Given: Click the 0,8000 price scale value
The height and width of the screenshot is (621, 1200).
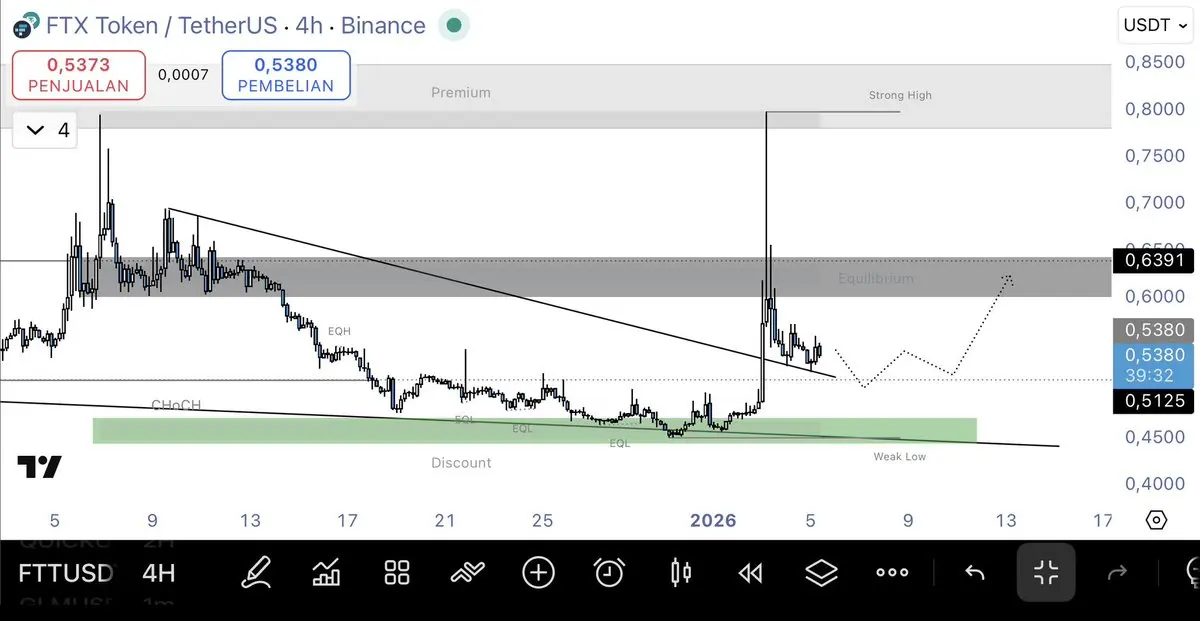Looking at the screenshot, I should tap(1155, 108).
